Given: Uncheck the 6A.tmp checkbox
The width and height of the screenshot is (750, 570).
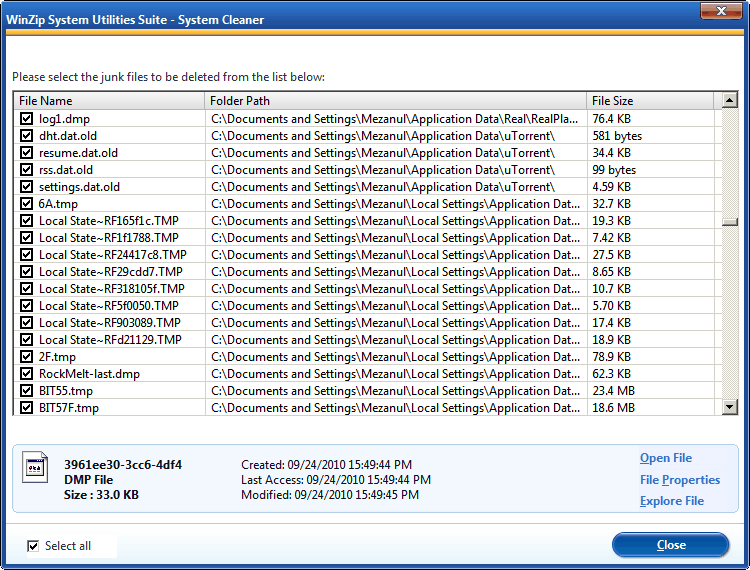Looking at the screenshot, I should [x=26, y=204].
